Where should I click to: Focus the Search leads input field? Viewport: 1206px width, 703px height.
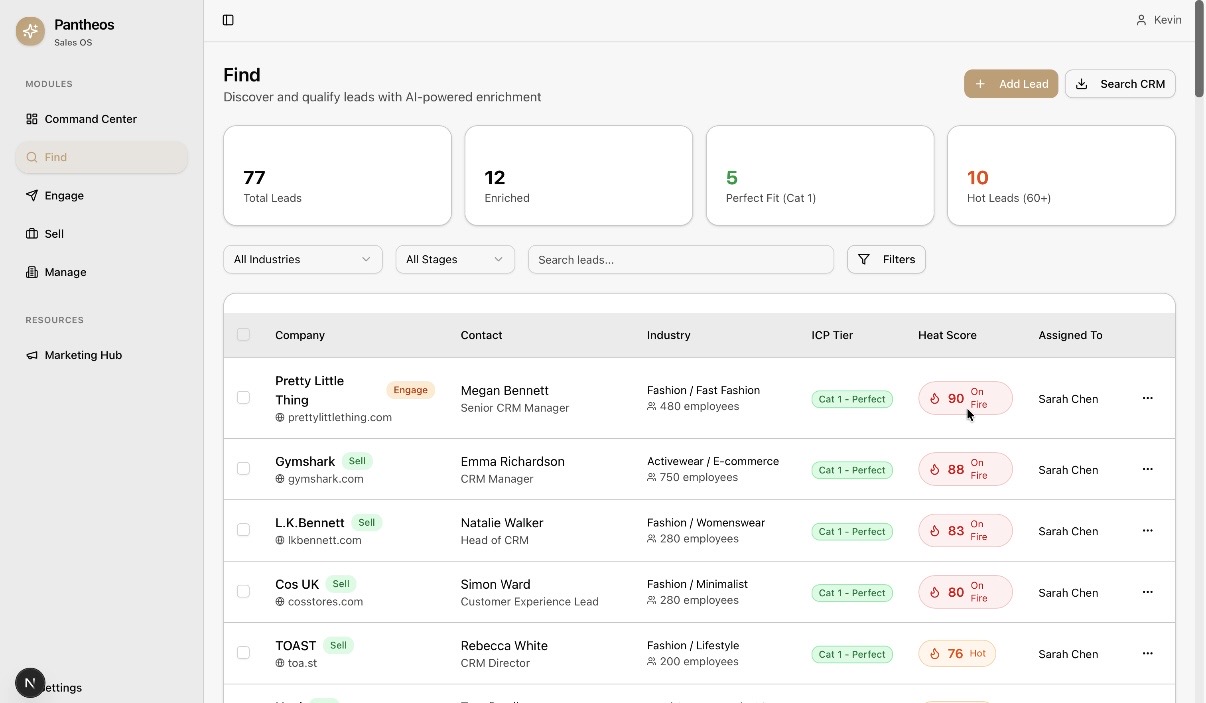(x=680, y=259)
